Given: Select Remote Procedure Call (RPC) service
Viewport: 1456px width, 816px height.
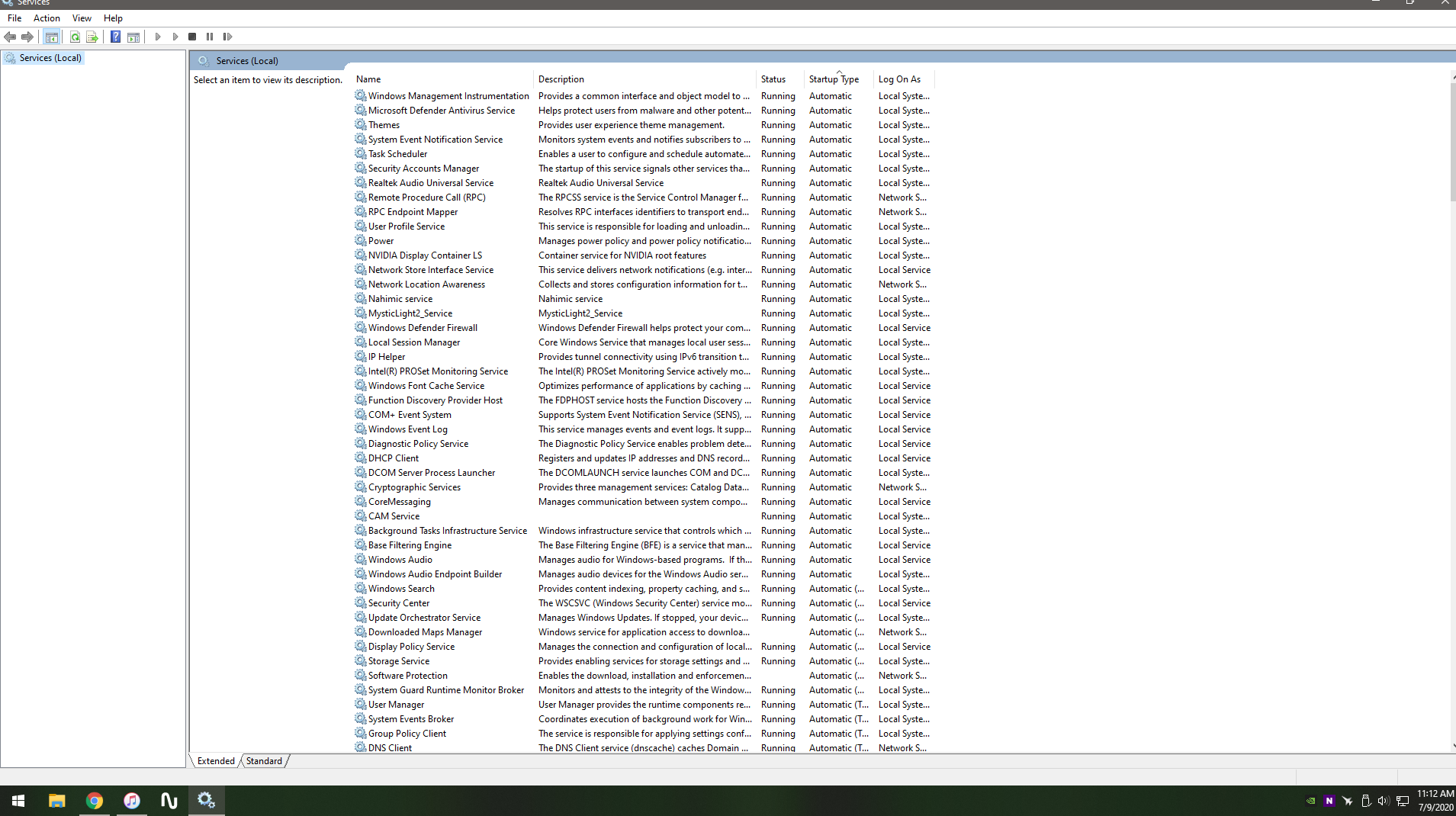Looking at the screenshot, I should pos(426,198).
